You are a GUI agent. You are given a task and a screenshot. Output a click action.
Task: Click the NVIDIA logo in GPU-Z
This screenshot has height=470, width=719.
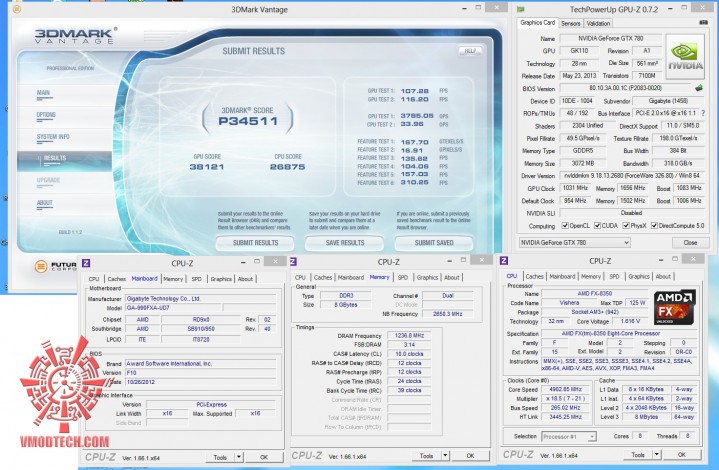click(x=685, y=56)
